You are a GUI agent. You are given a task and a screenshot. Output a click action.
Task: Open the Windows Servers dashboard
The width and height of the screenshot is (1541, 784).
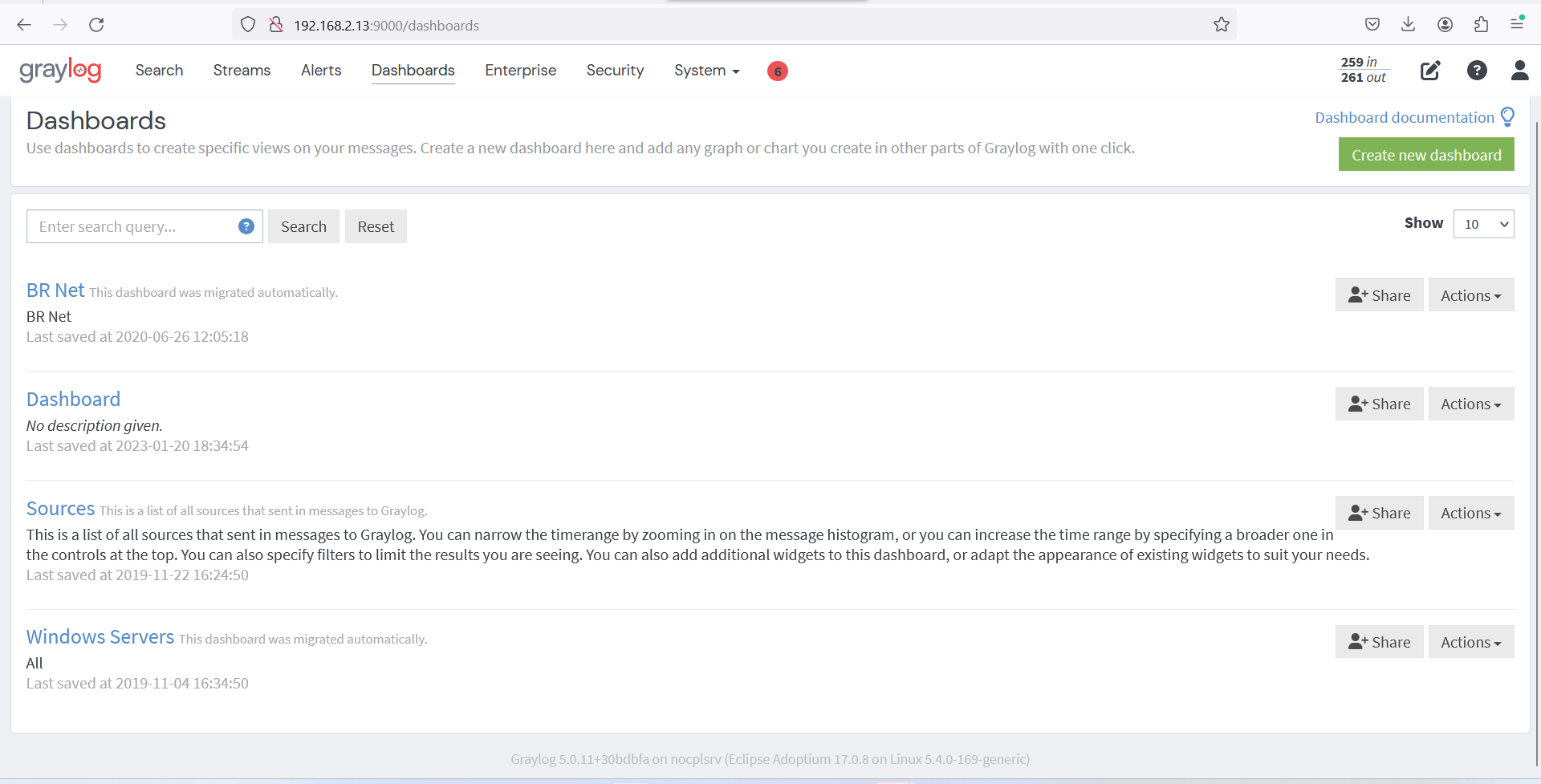[x=100, y=636]
